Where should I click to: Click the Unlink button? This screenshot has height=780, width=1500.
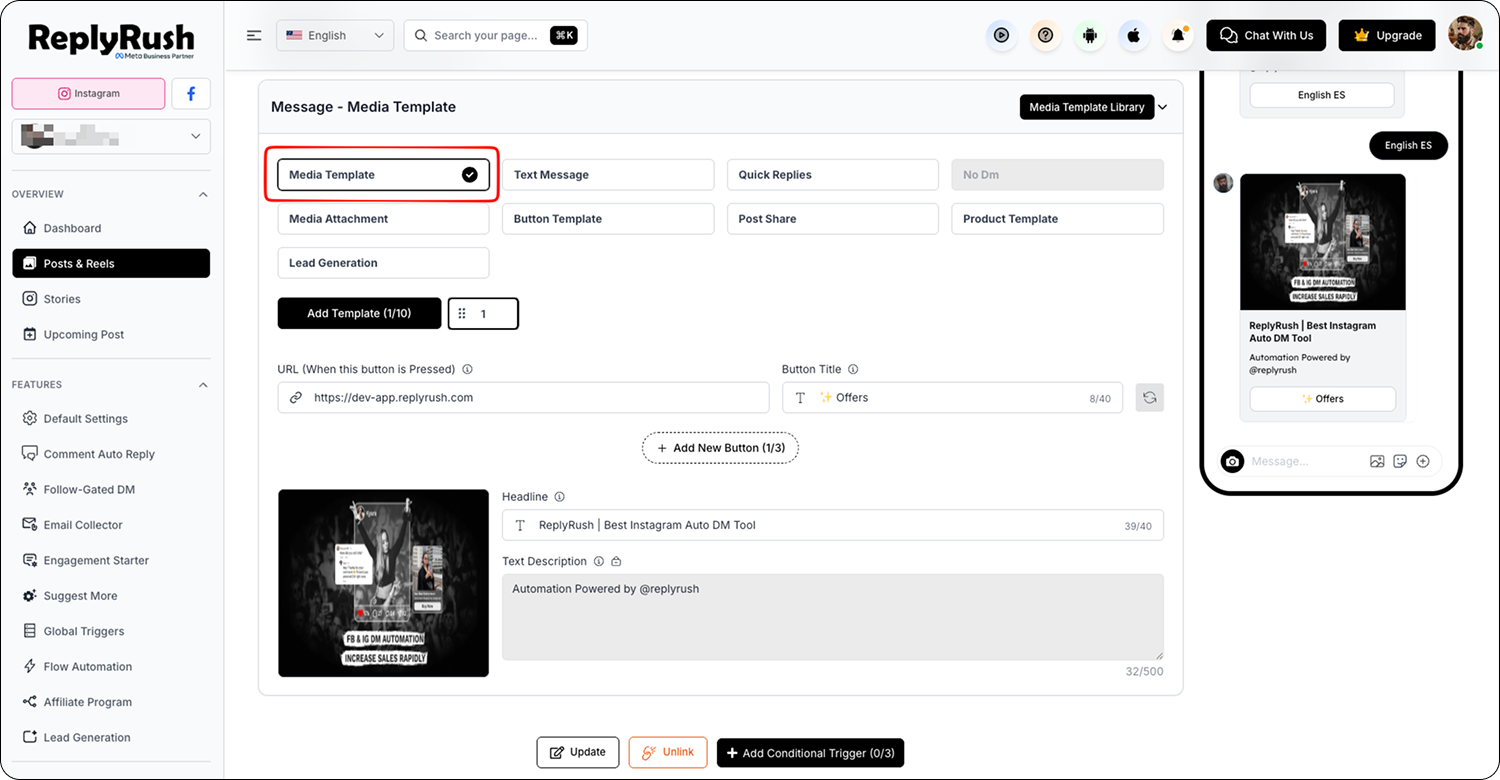[x=668, y=752]
